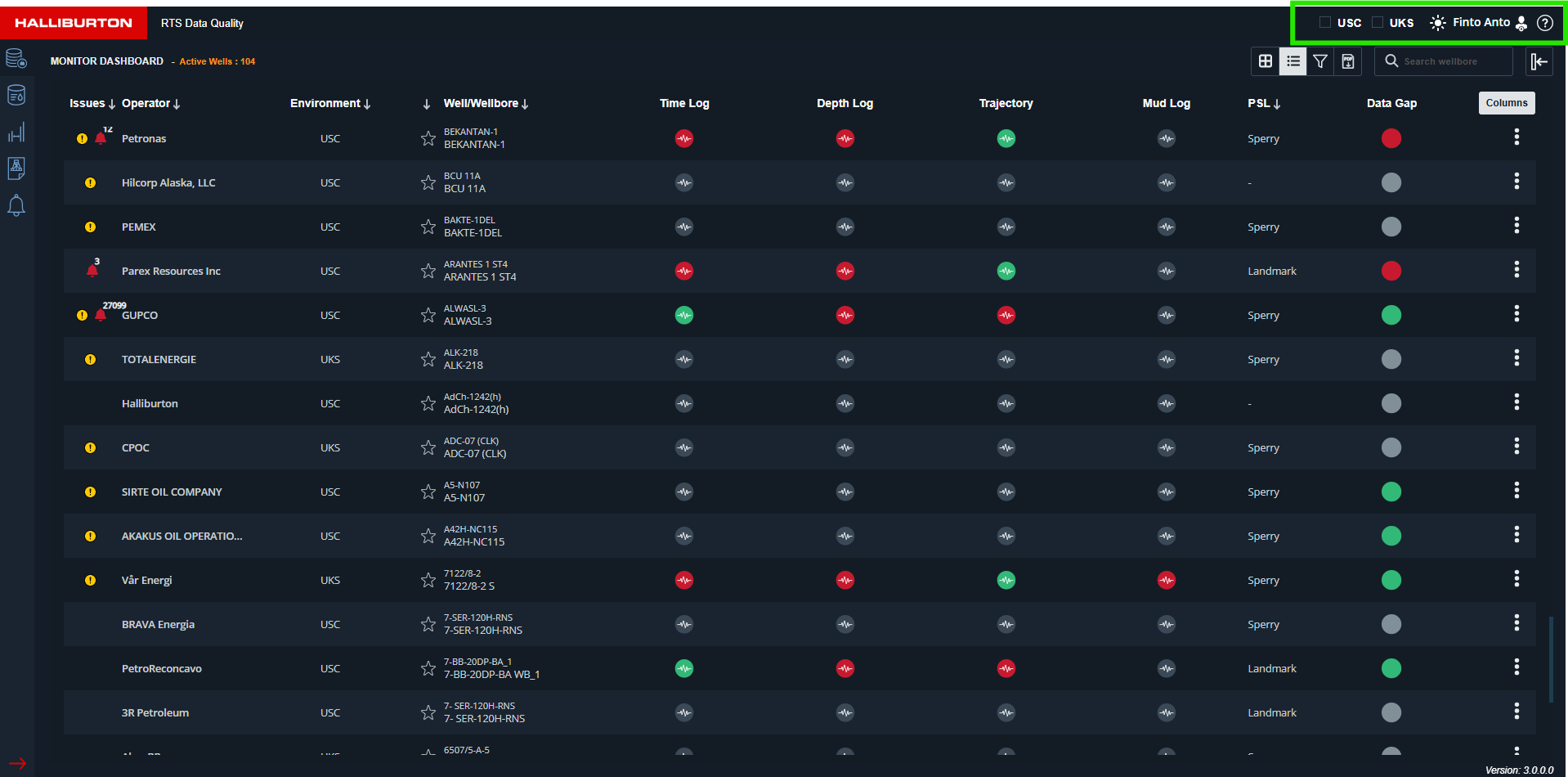
Task: Click Active Wells : 104 label
Action: click(x=217, y=61)
